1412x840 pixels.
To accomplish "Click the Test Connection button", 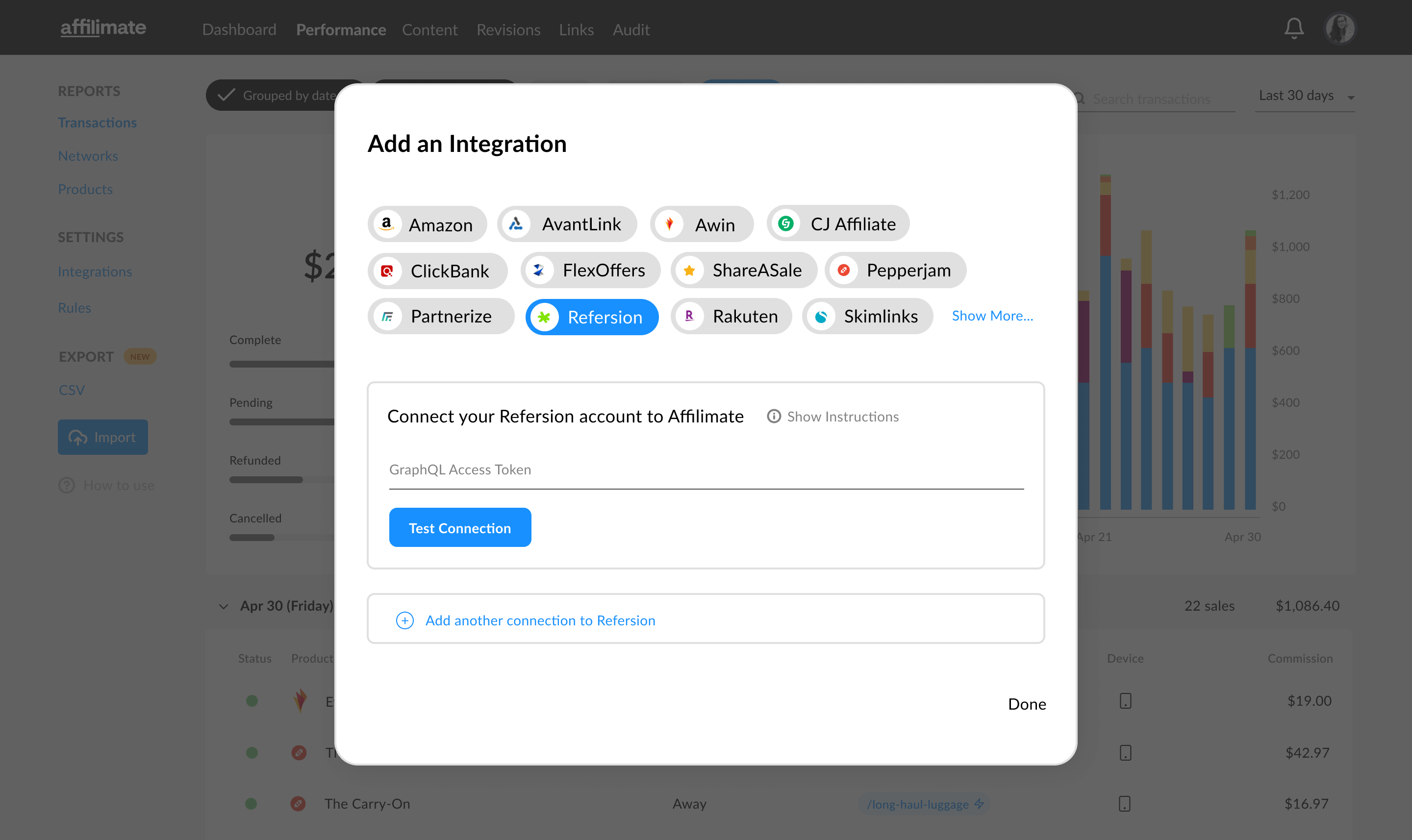I will pos(460,527).
